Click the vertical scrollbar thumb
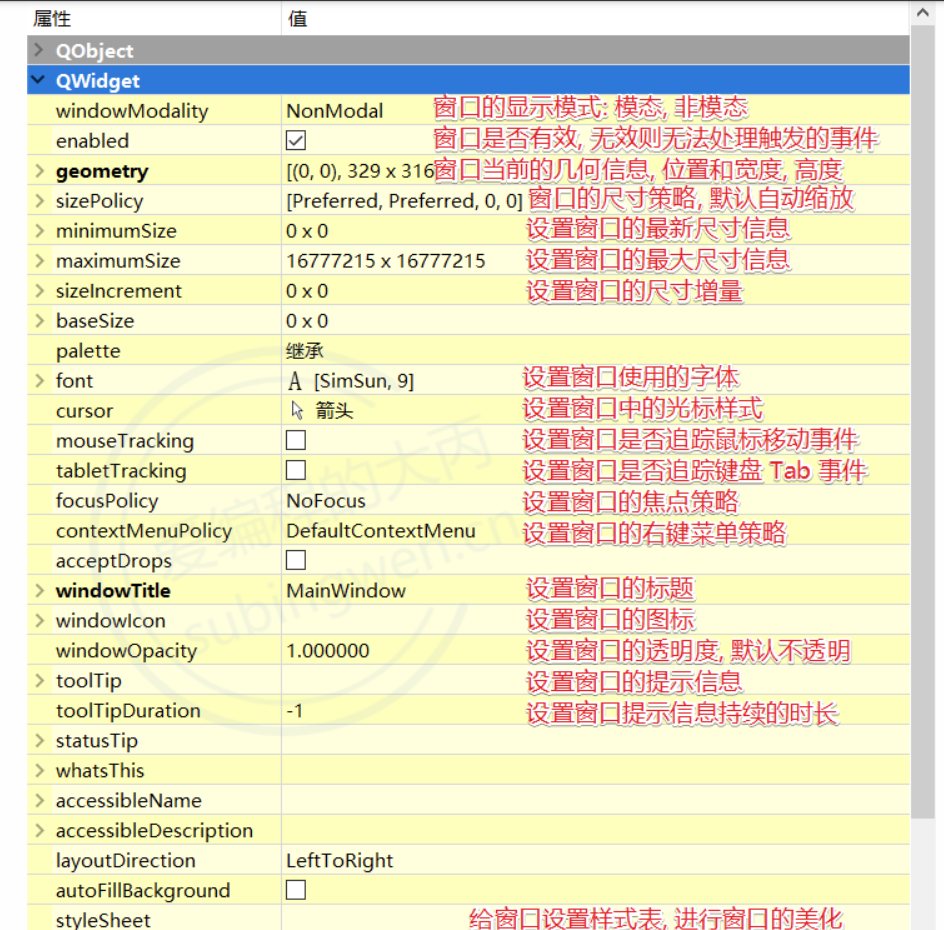 [x=922, y=421]
